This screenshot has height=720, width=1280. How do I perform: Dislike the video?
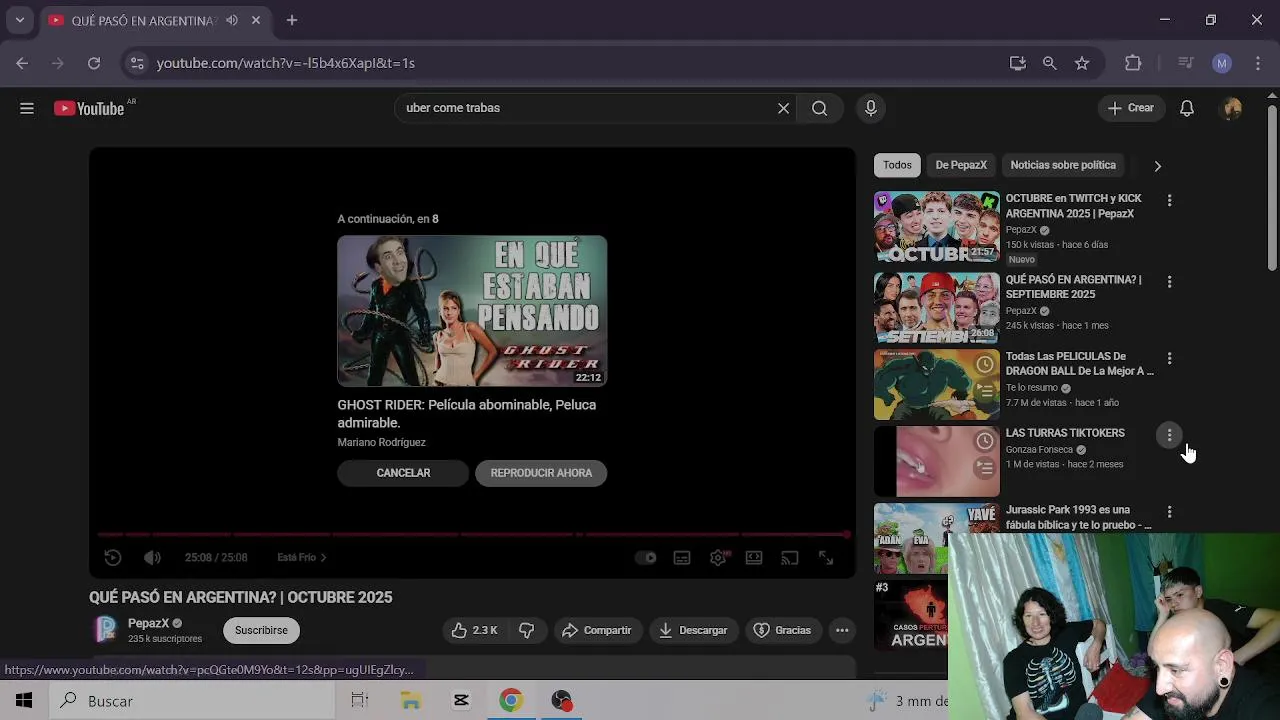tap(526, 630)
